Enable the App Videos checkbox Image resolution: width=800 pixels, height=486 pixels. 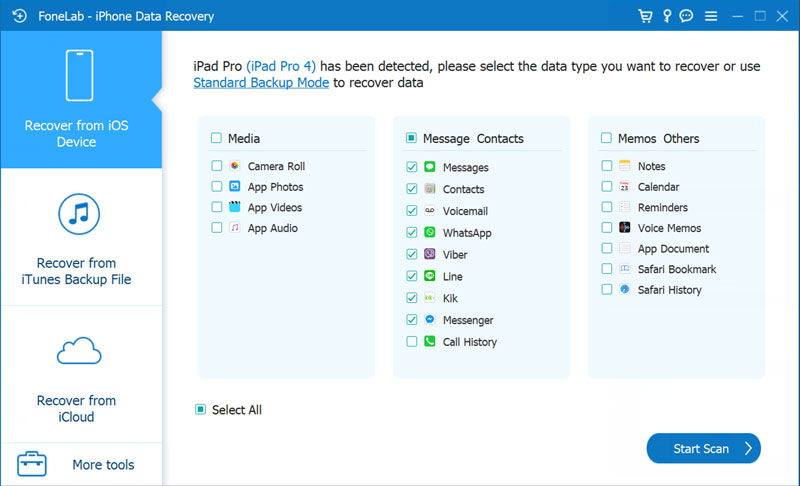[x=217, y=207]
